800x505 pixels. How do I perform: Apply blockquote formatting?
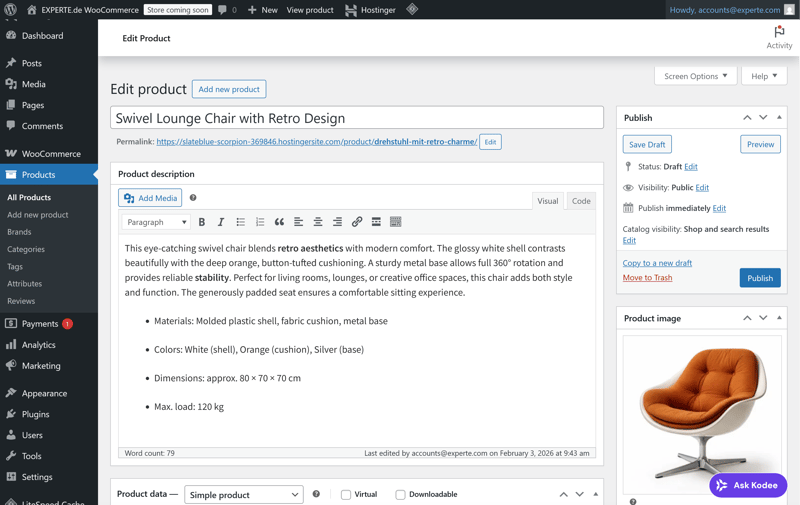point(279,222)
